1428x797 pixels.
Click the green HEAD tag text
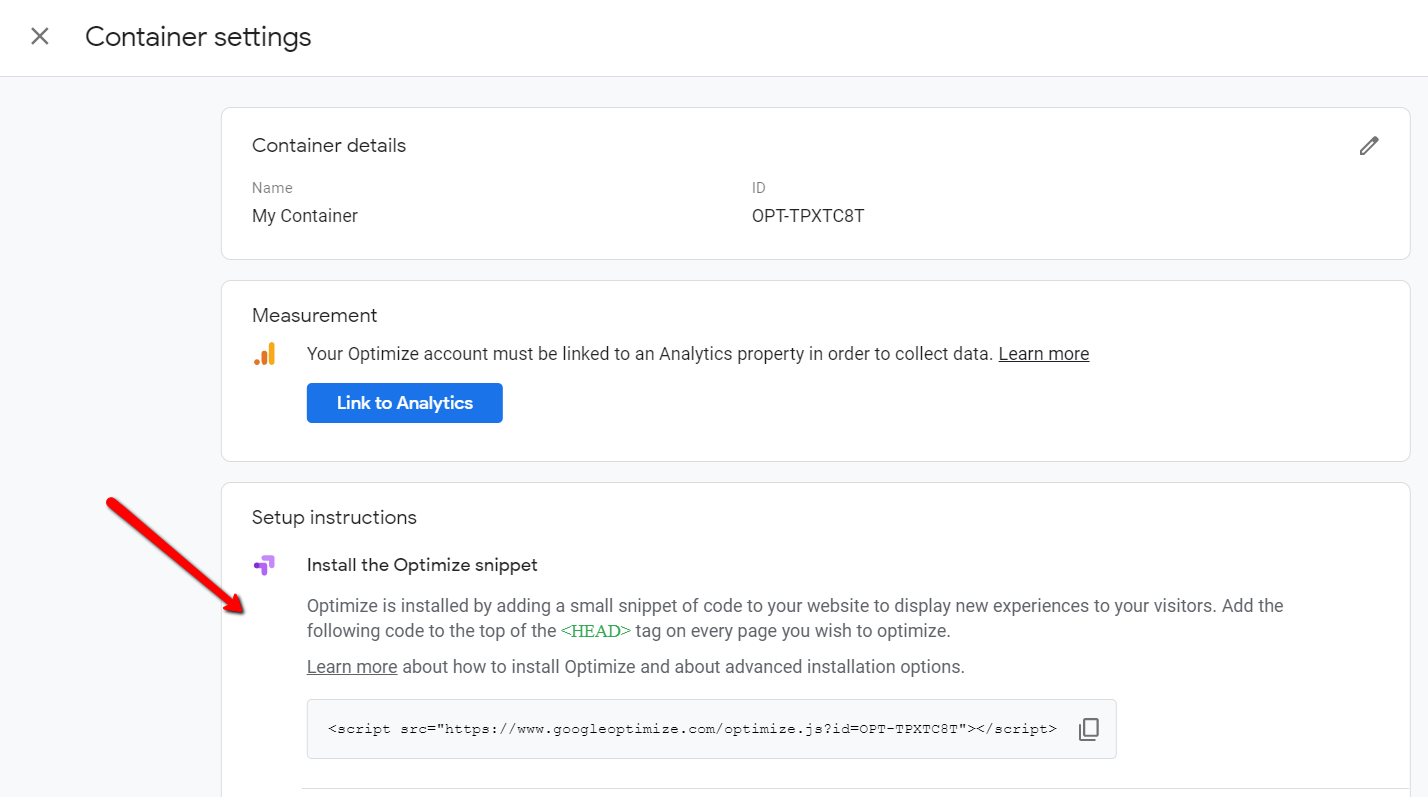596,631
